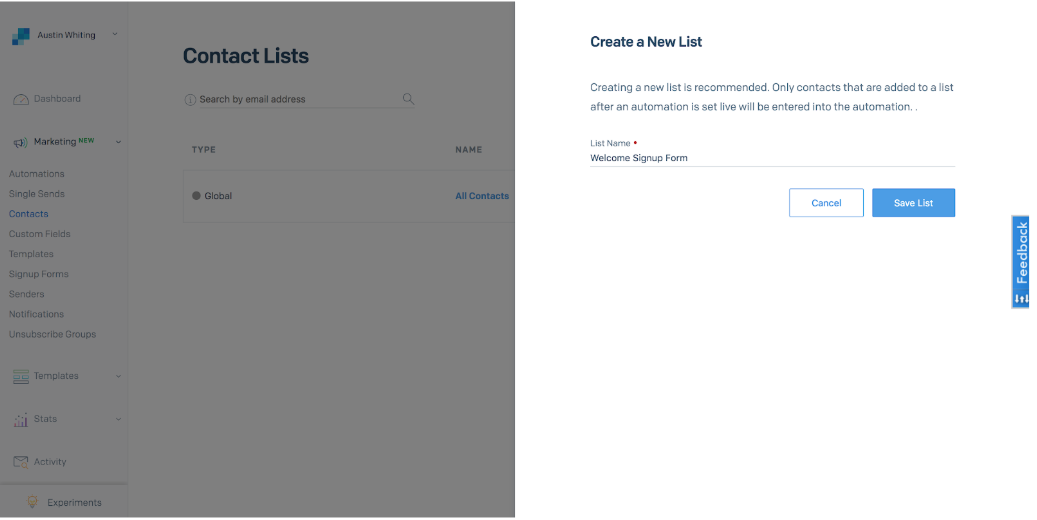Click the List Name input field

(772, 158)
